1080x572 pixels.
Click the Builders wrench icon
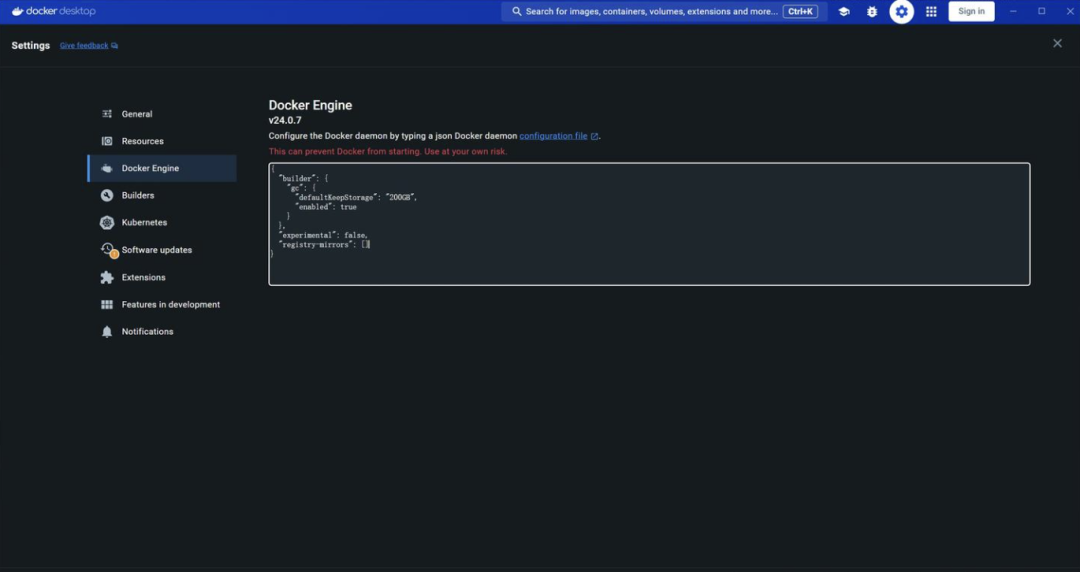click(x=107, y=196)
